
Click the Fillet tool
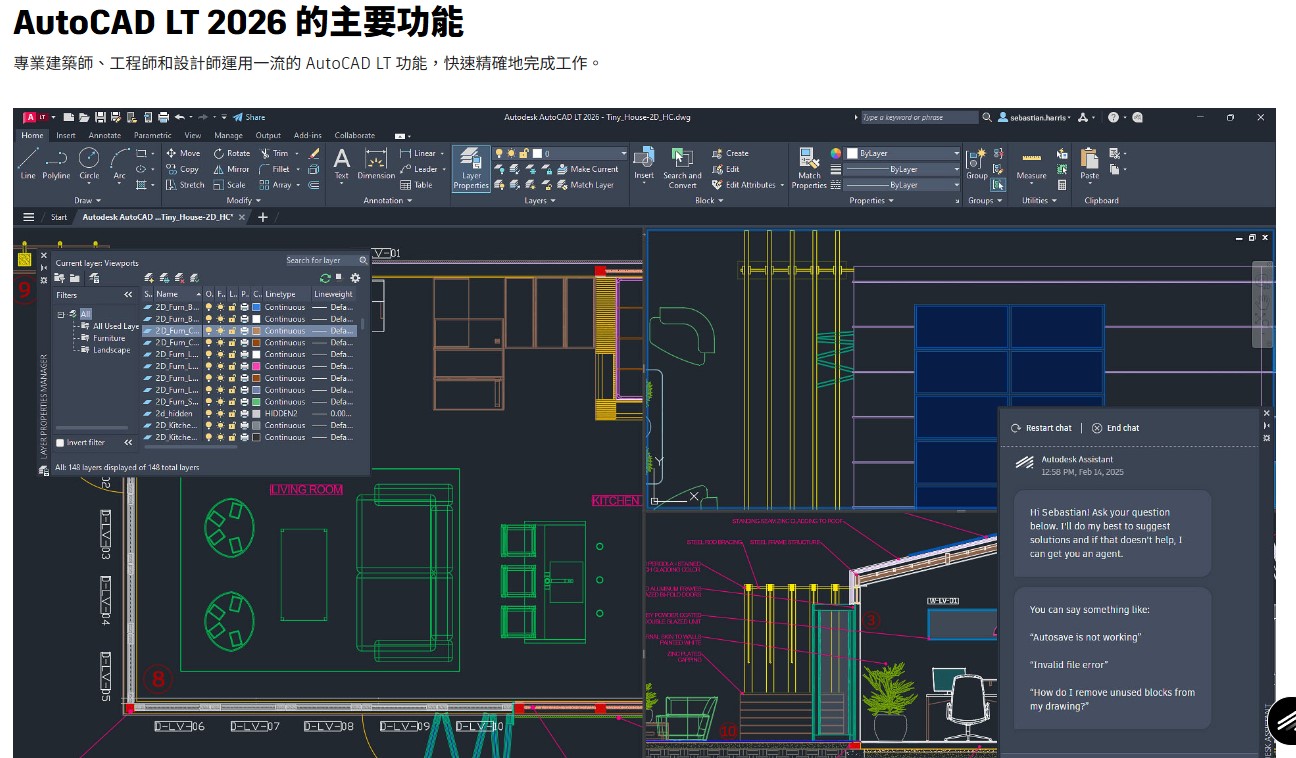tap(275, 169)
